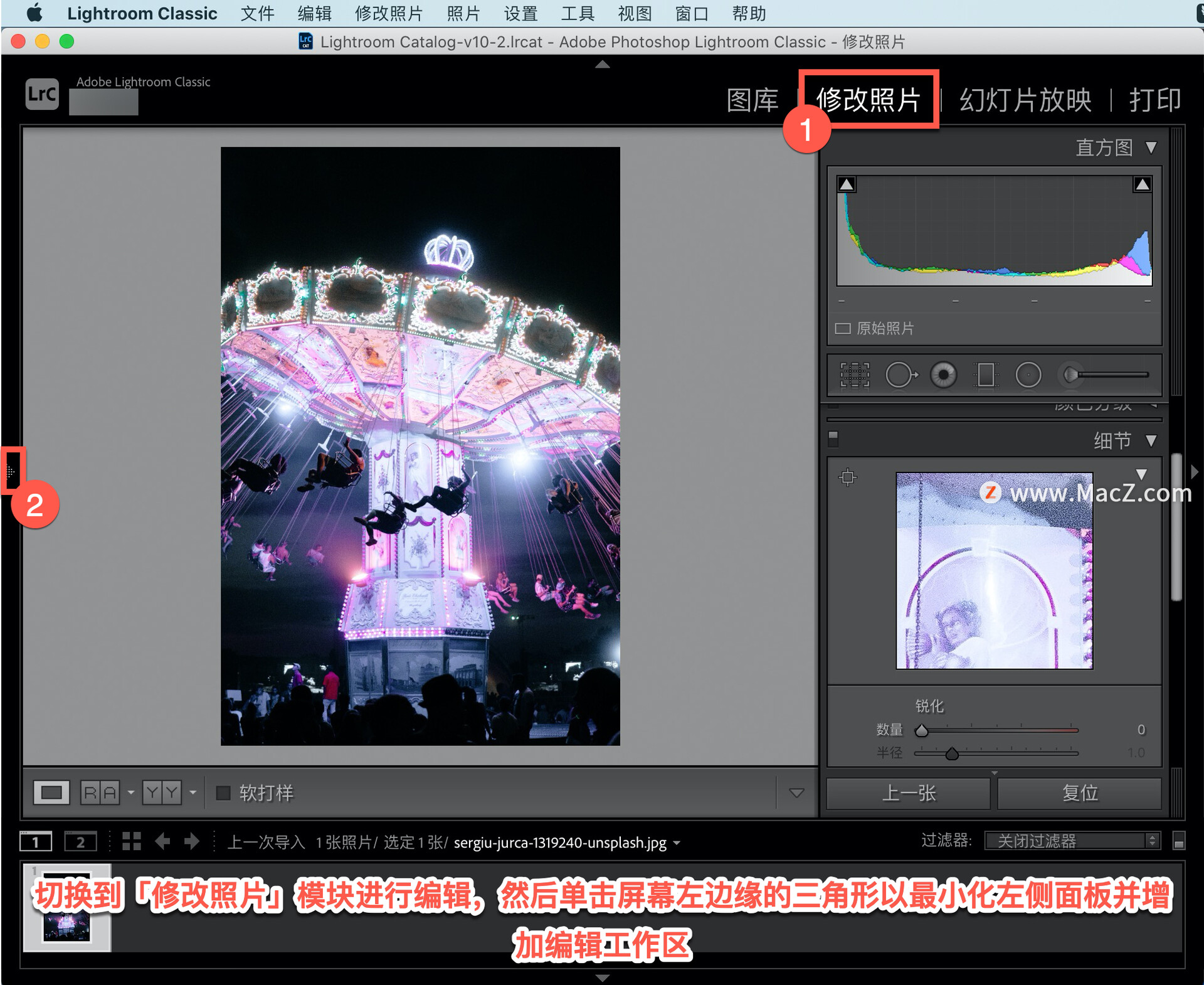
Task: Open the 设置 menu
Action: coord(520,13)
